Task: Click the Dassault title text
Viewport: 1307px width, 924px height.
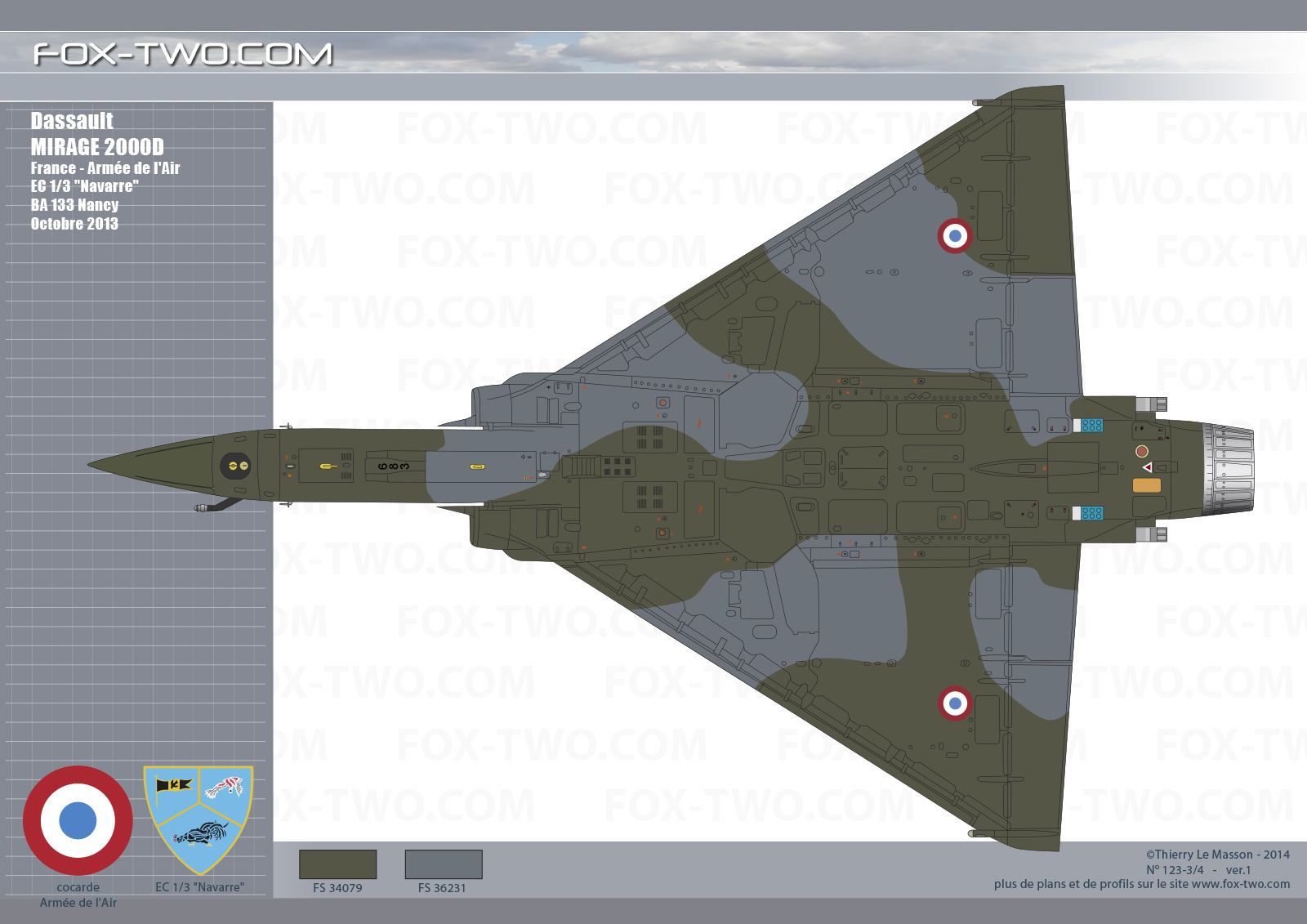Action: tap(72, 121)
